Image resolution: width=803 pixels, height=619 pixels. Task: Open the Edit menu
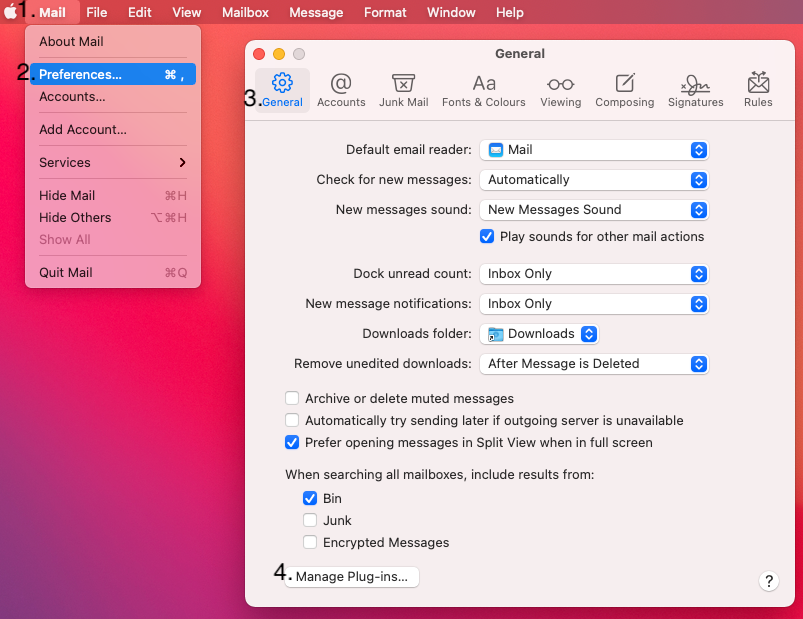click(140, 12)
